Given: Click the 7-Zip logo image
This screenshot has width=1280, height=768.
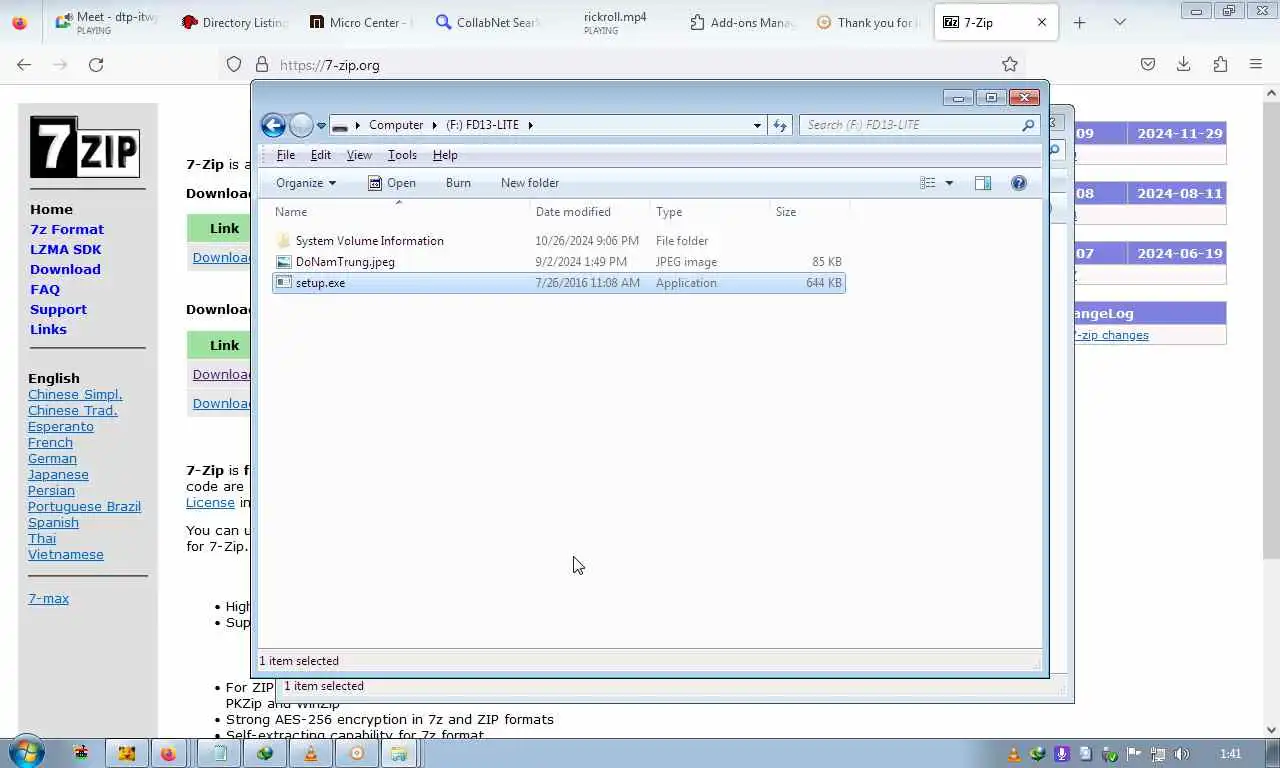Looking at the screenshot, I should click(85, 147).
